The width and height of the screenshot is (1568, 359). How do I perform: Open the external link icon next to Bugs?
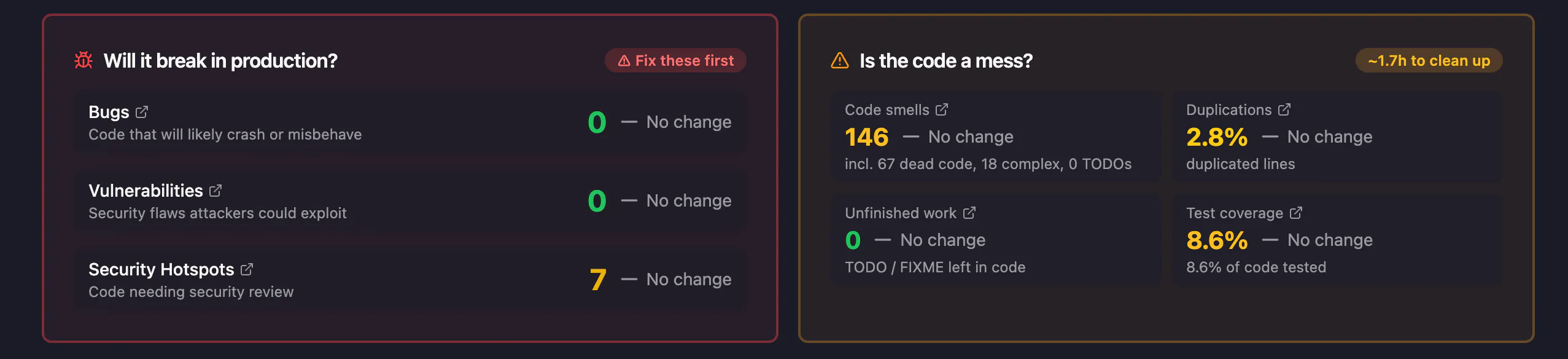[142, 112]
